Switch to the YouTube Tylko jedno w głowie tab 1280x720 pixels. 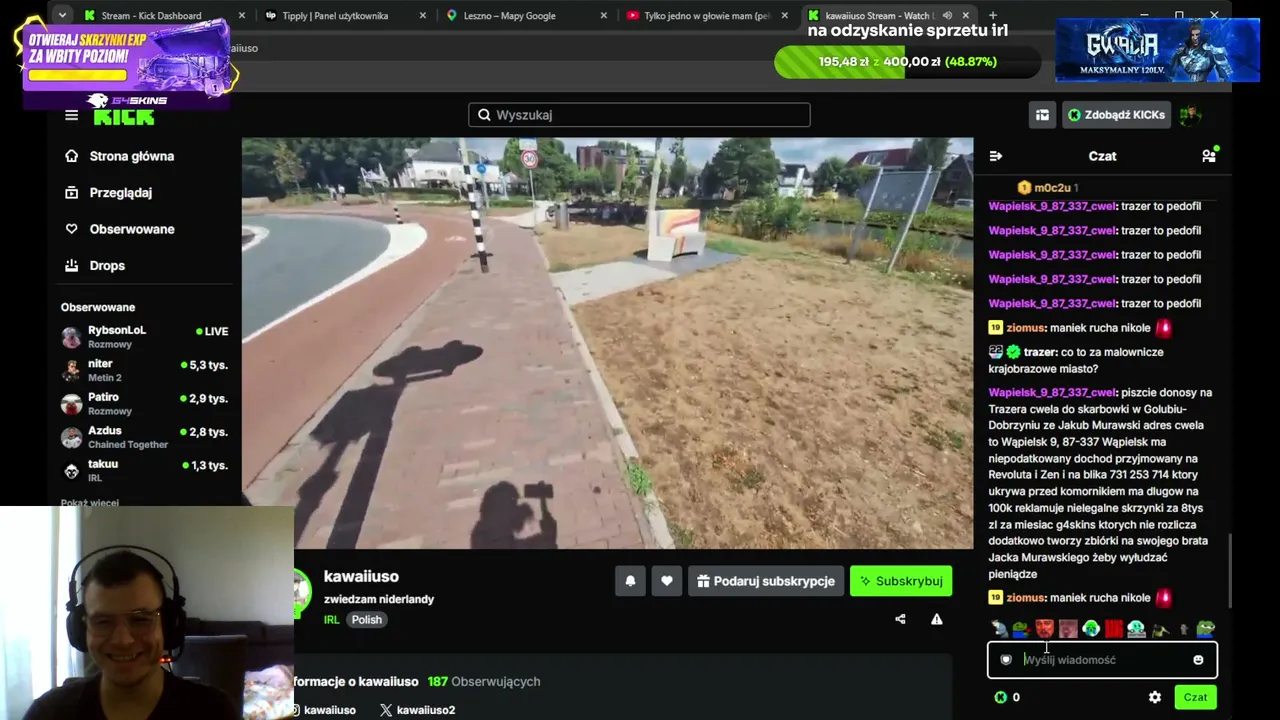707,16
